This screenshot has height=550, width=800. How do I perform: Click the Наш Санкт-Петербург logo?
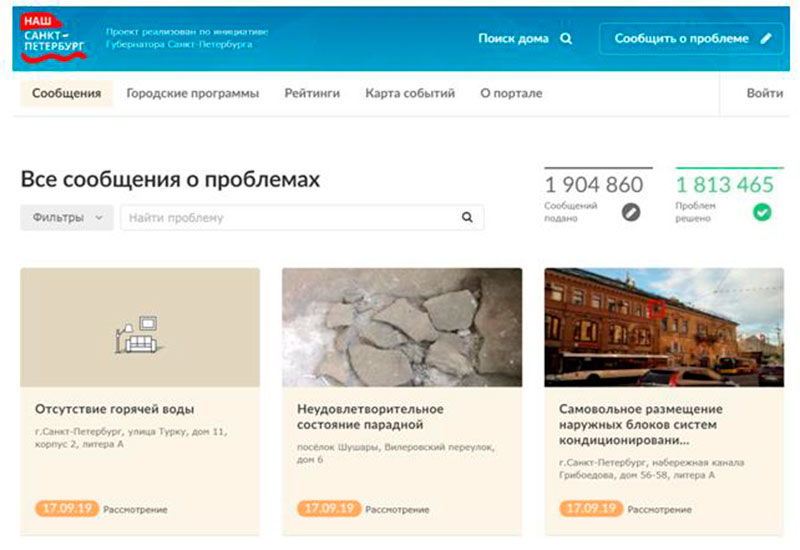[x=54, y=37]
